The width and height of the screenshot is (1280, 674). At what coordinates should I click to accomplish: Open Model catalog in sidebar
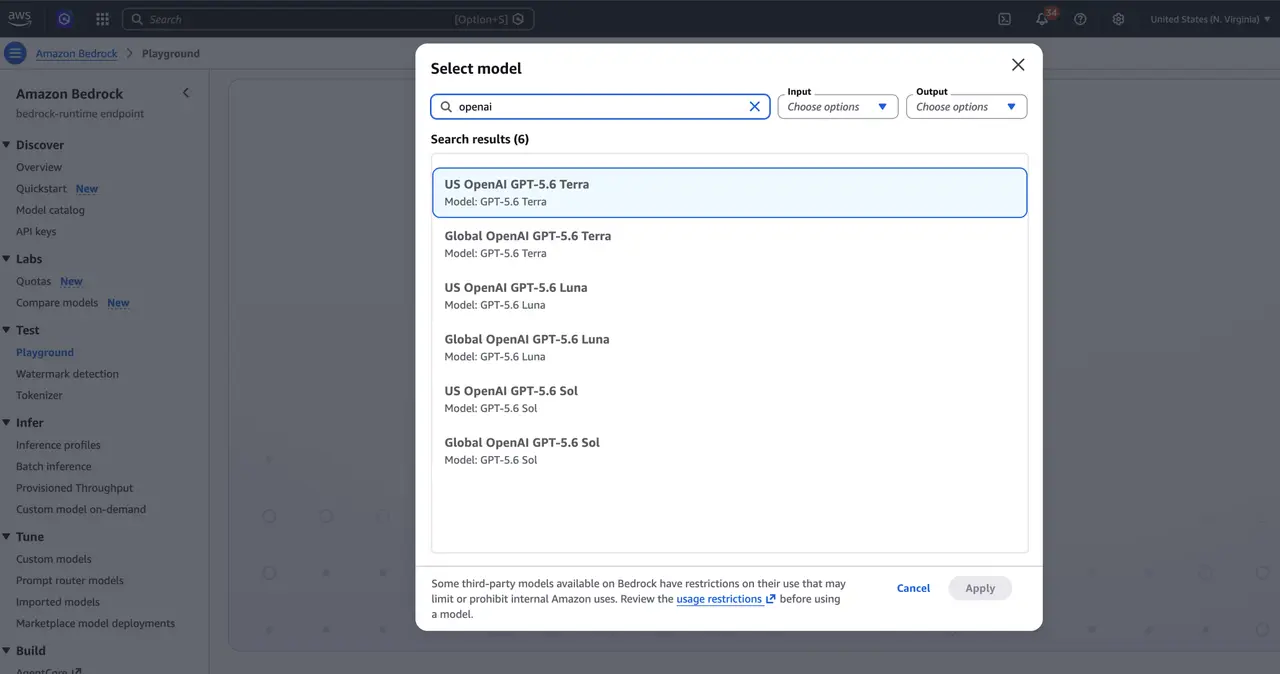tap(50, 210)
